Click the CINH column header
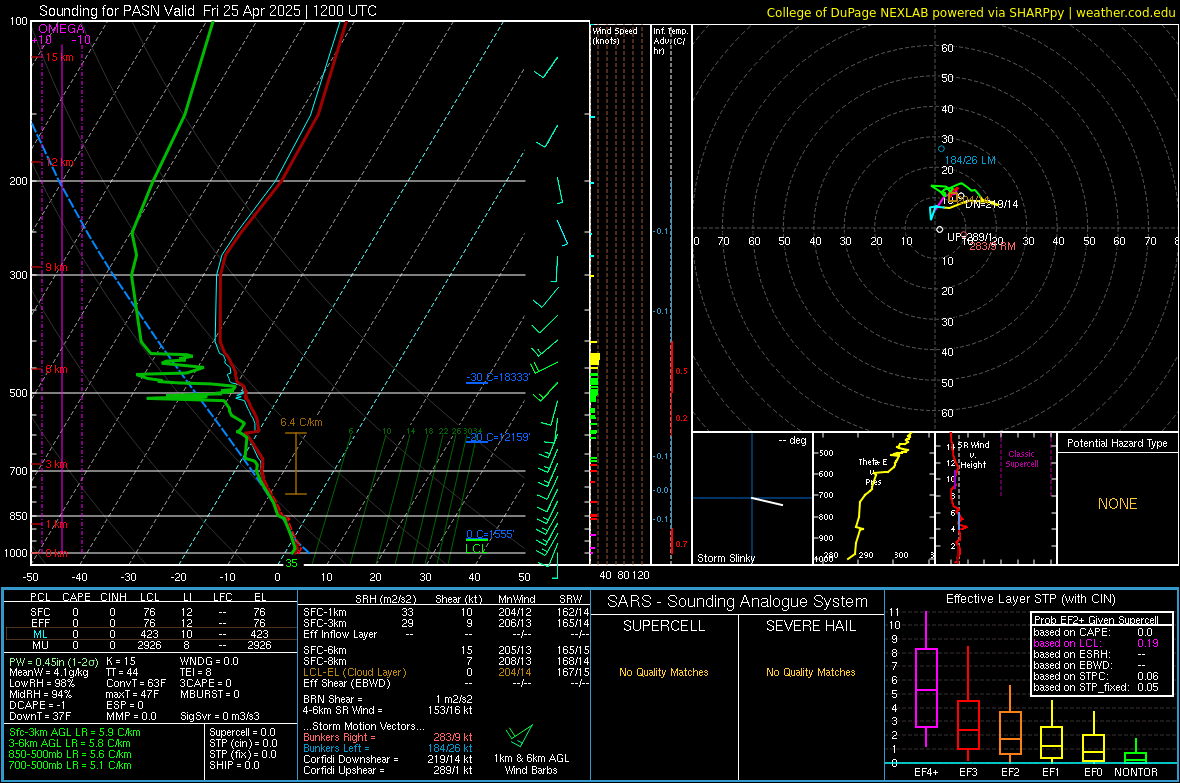Image resolution: width=1180 pixels, height=783 pixels. pyautogui.click(x=113, y=597)
